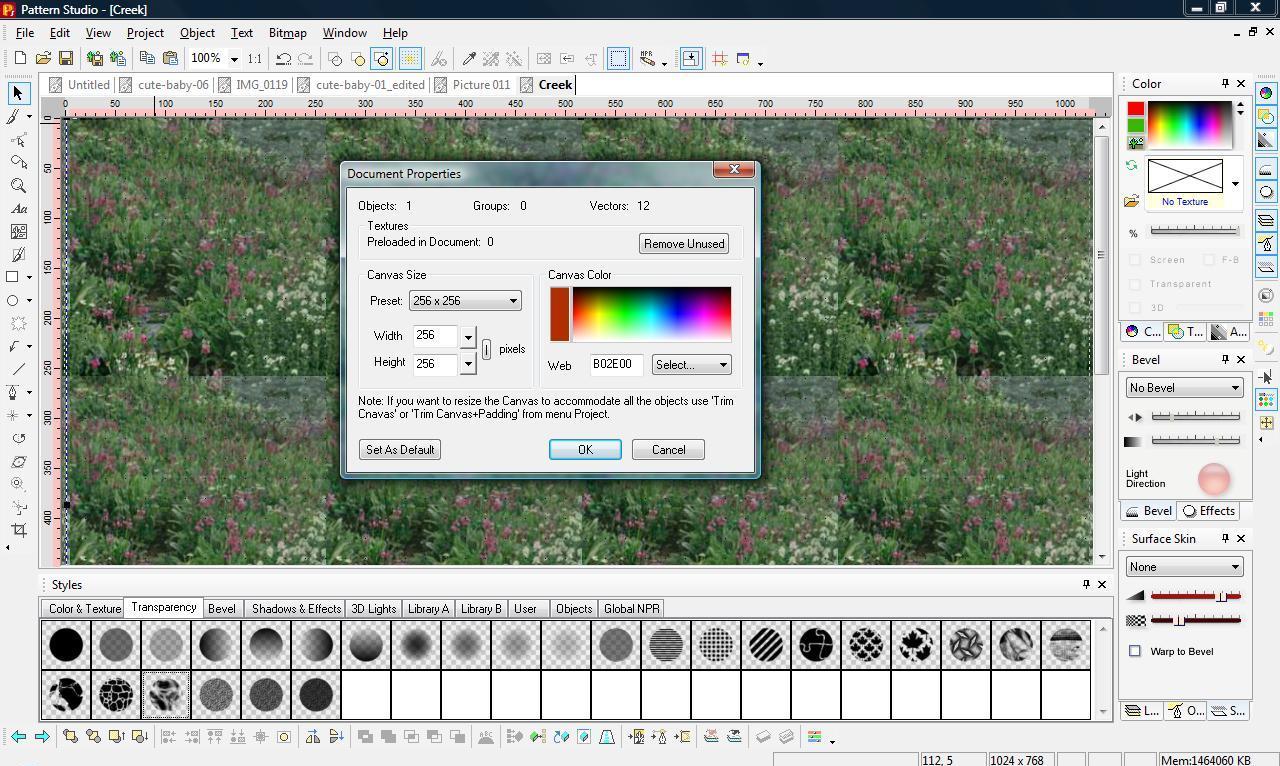Open the Canvas Color Select dropdown
This screenshot has width=1280, height=766.
(691, 364)
